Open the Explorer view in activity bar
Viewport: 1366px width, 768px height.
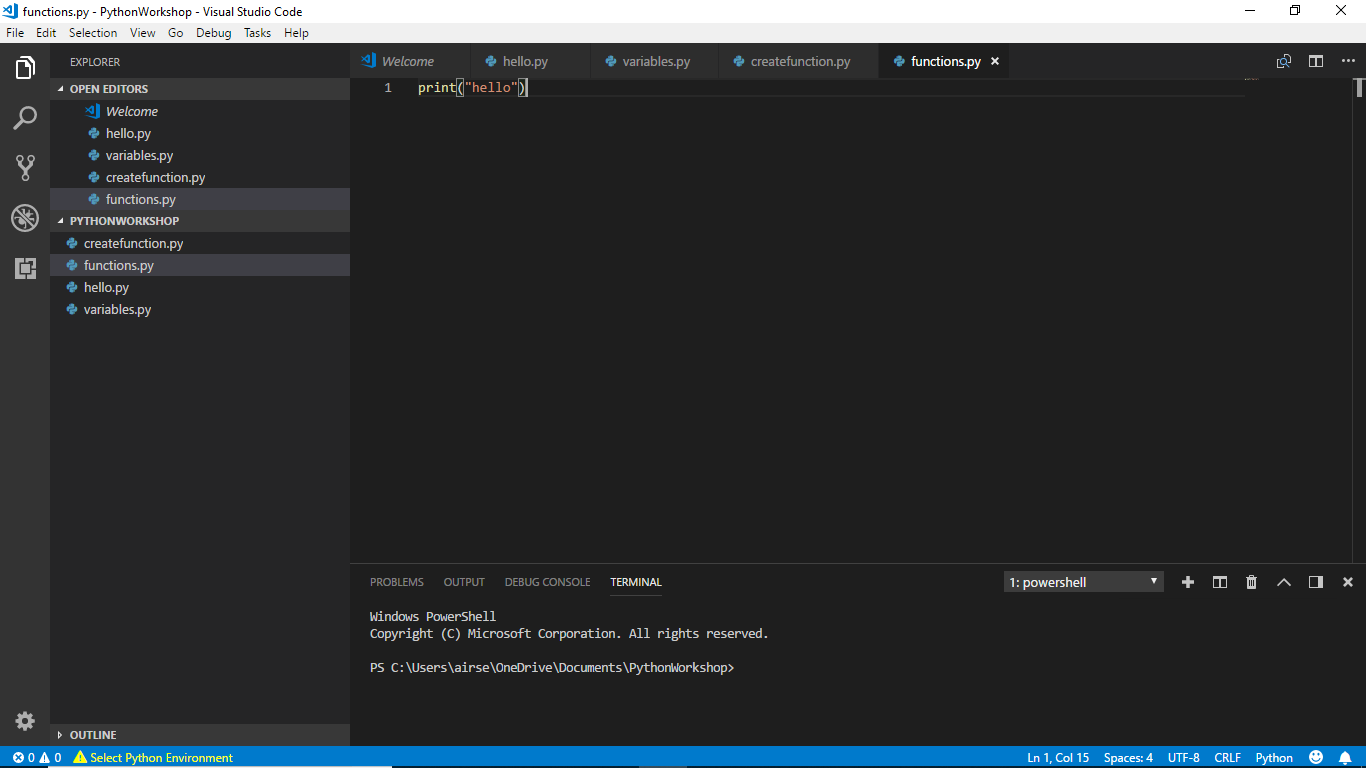click(25, 68)
